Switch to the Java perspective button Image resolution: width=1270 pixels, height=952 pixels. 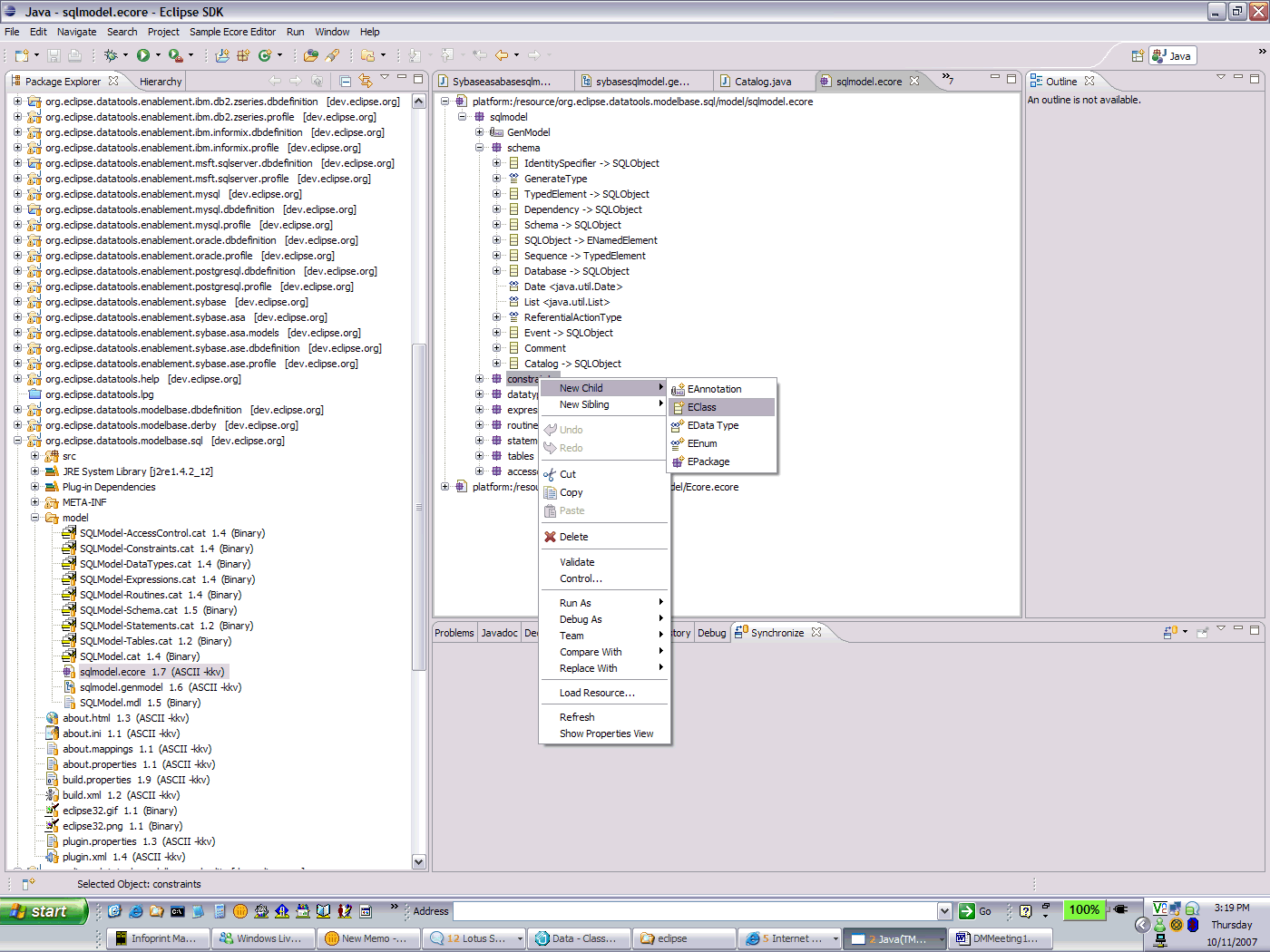pyautogui.click(x=1172, y=56)
